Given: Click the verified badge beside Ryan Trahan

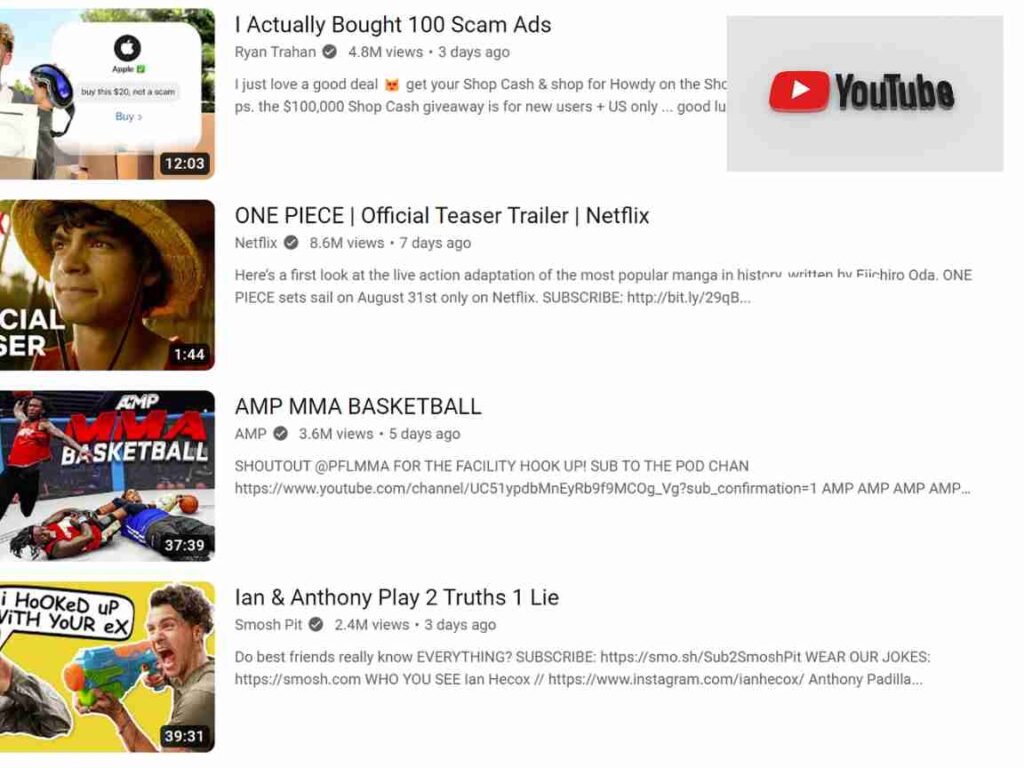Looking at the screenshot, I should tap(330, 52).
